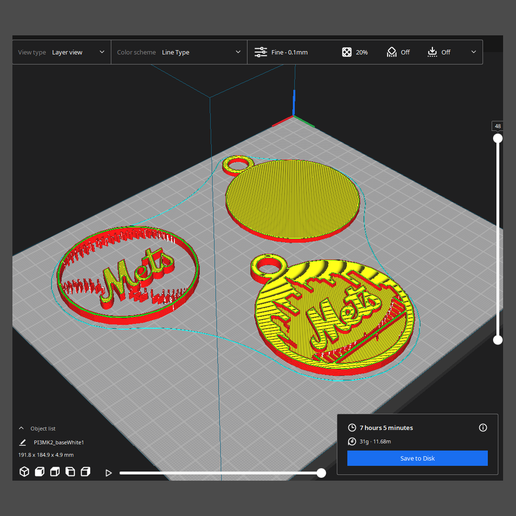Click the support icon showing Off

click(x=392, y=52)
